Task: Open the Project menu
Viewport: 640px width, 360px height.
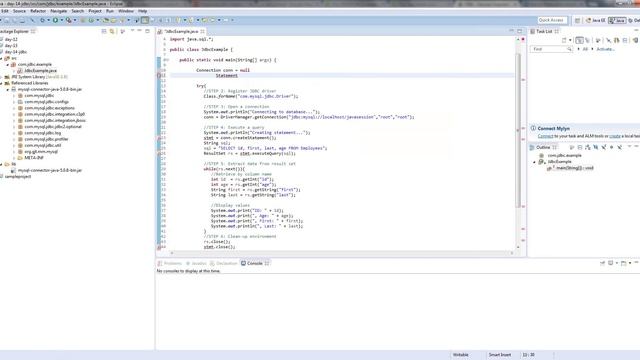Action: tap(95, 11)
